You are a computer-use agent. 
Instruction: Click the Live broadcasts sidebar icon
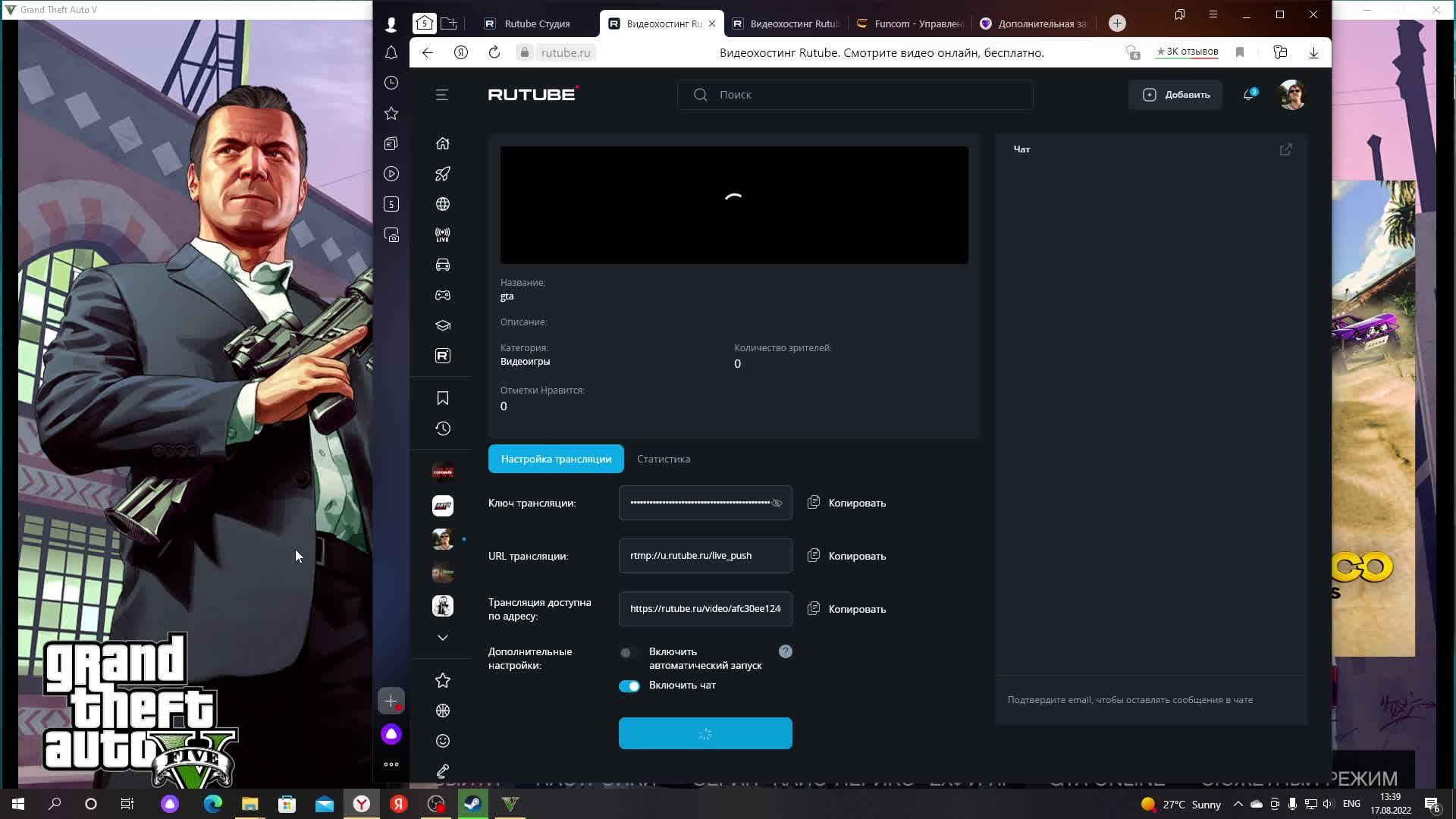click(x=443, y=234)
